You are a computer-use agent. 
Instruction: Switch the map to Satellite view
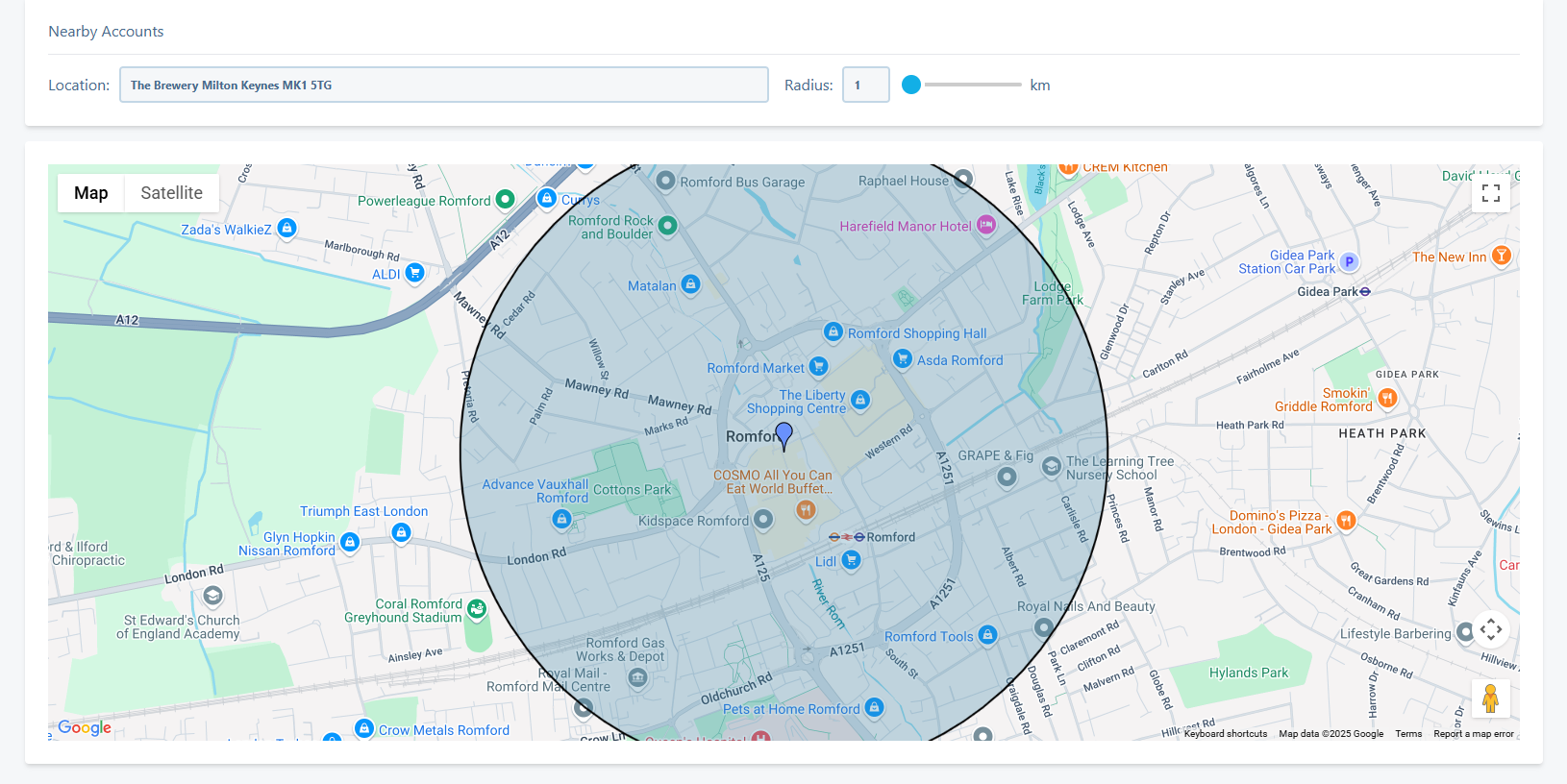tap(171, 193)
